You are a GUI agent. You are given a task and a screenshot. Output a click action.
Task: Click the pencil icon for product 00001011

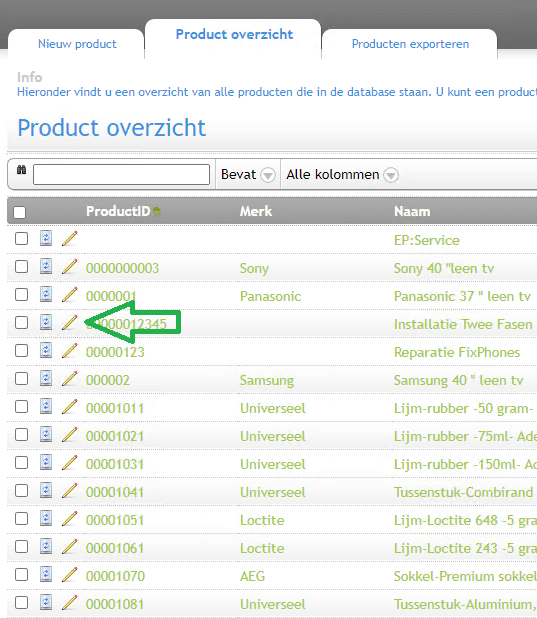click(x=69, y=407)
